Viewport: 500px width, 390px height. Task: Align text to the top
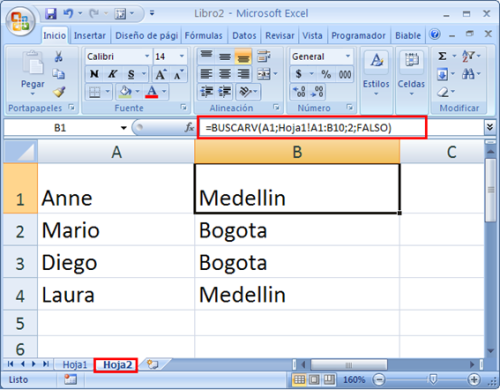coord(206,57)
